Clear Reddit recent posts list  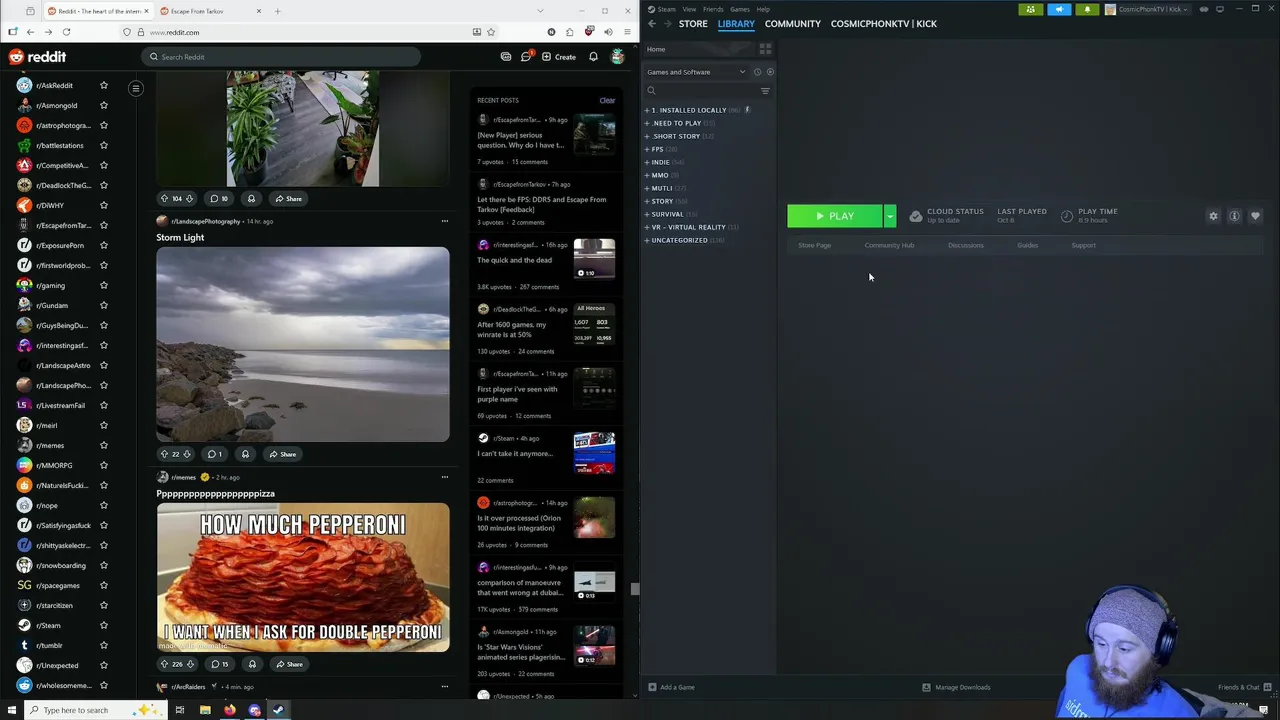tap(607, 100)
